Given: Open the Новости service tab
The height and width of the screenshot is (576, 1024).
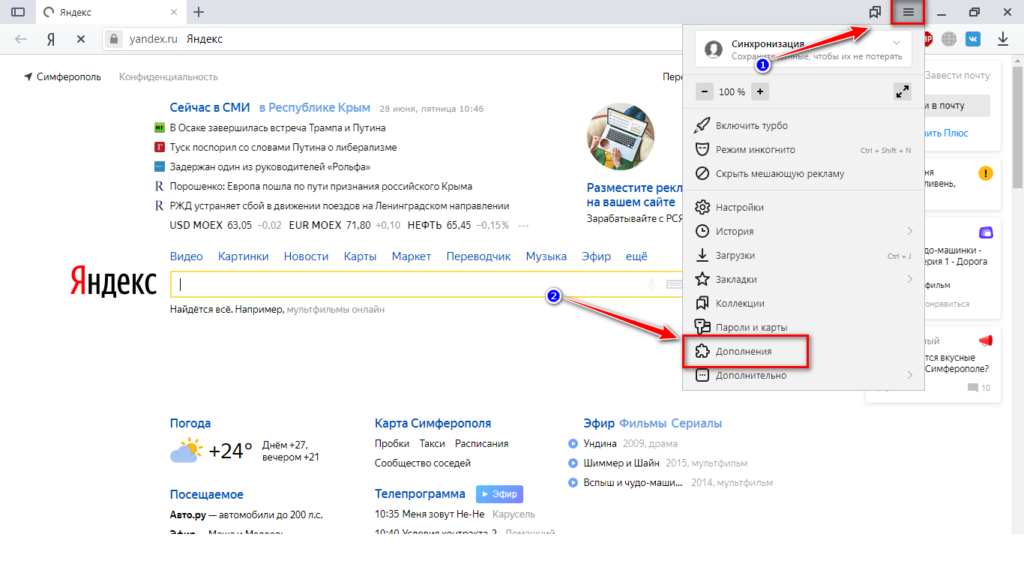Looking at the screenshot, I should (306, 257).
